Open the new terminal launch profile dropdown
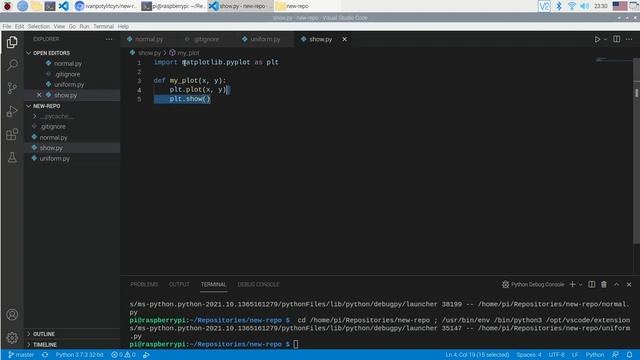Image resolution: width=640 pixels, height=360 pixels. coord(580,284)
